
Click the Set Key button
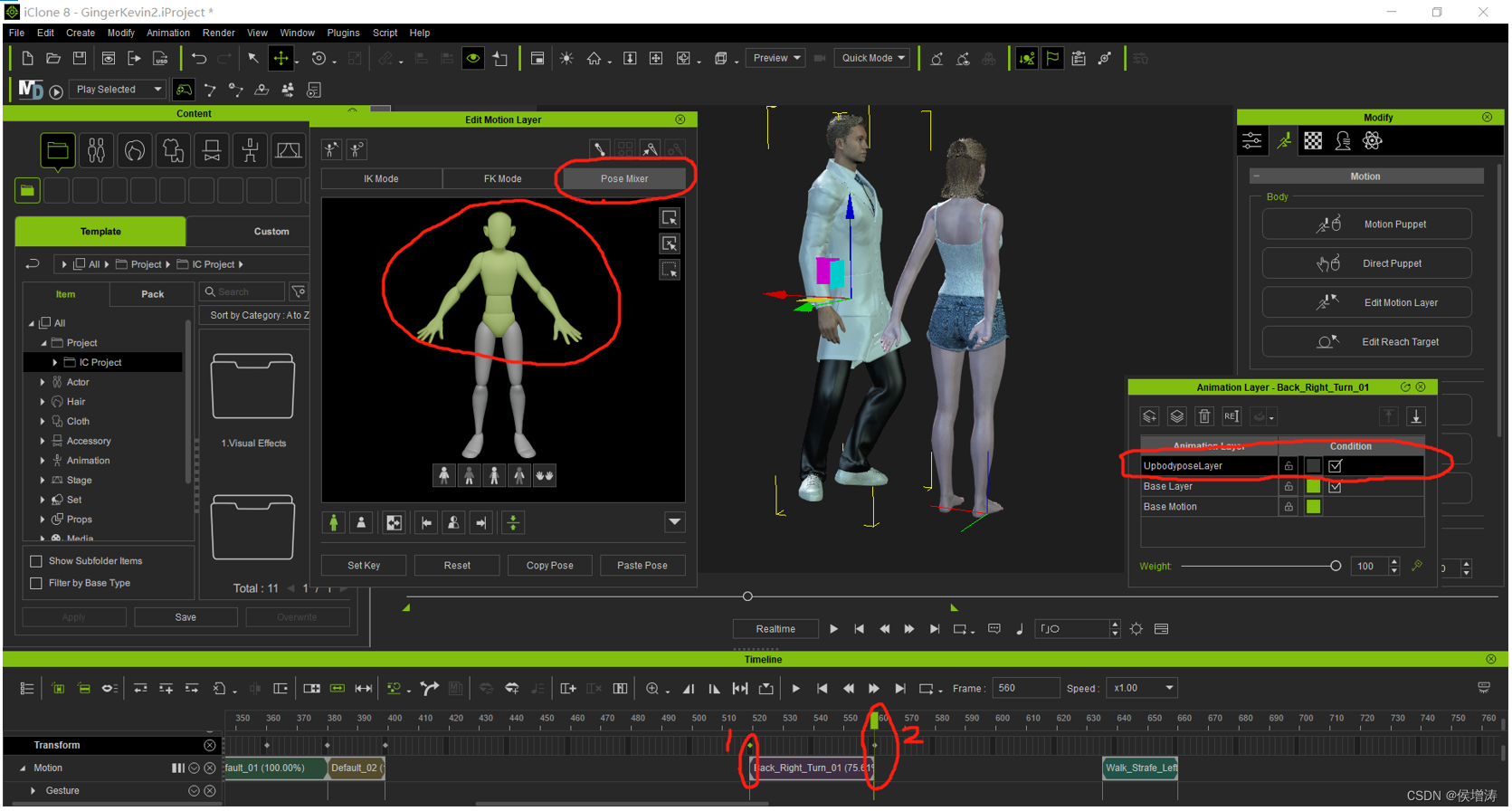[x=364, y=566]
